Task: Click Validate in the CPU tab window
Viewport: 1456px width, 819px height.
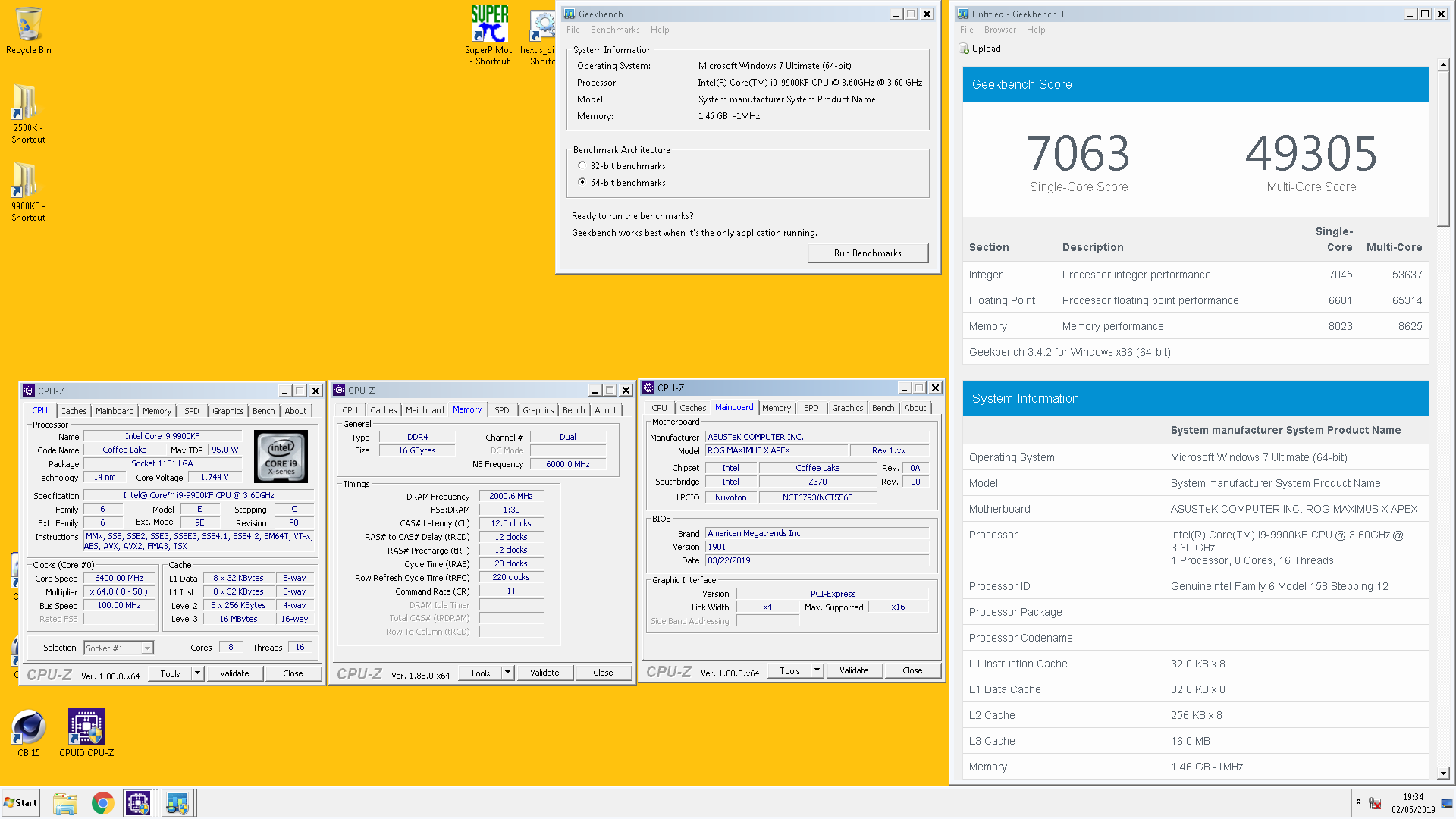Action: [x=234, y=673]
